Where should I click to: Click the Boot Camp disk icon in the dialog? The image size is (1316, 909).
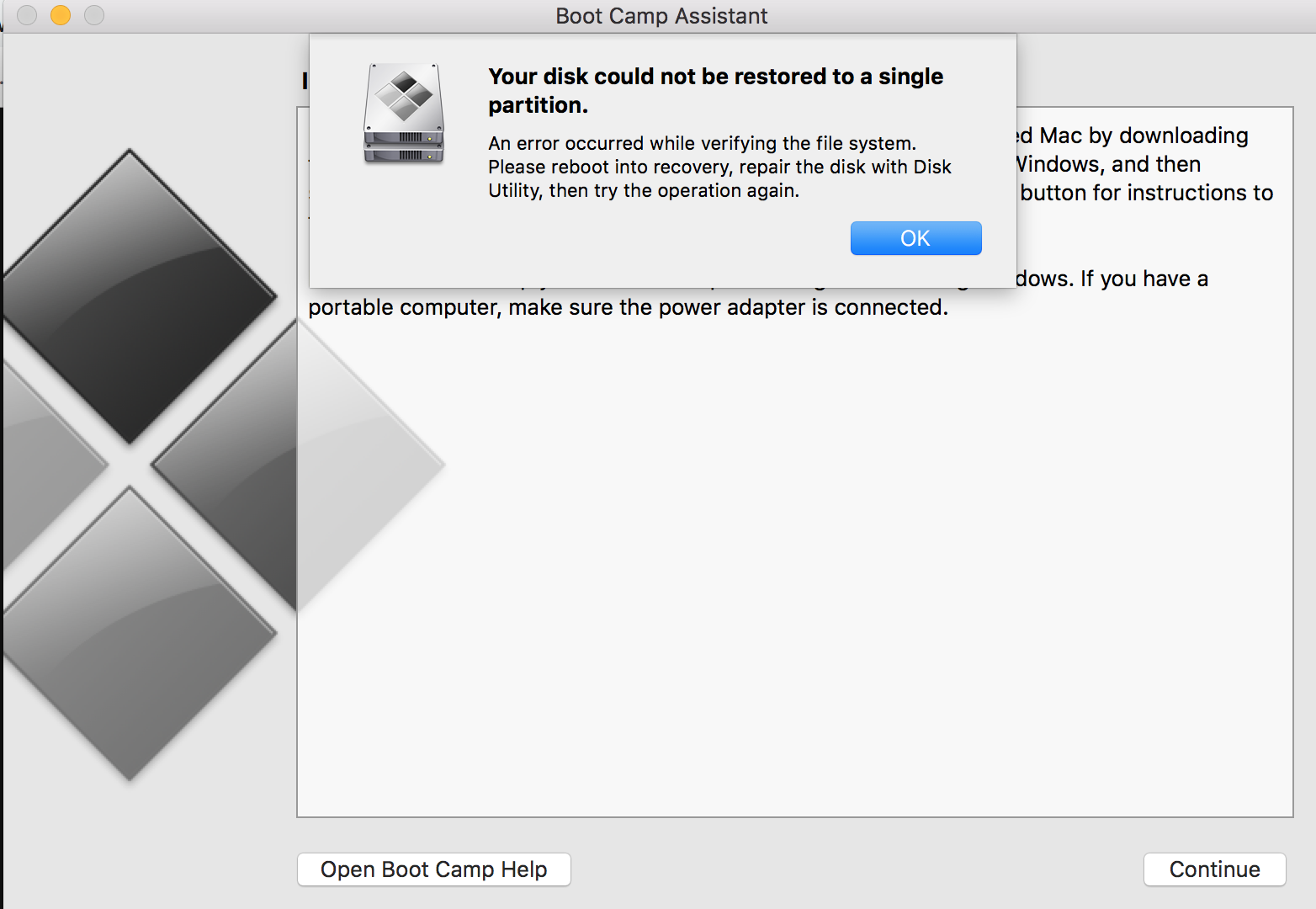[404, 113]
